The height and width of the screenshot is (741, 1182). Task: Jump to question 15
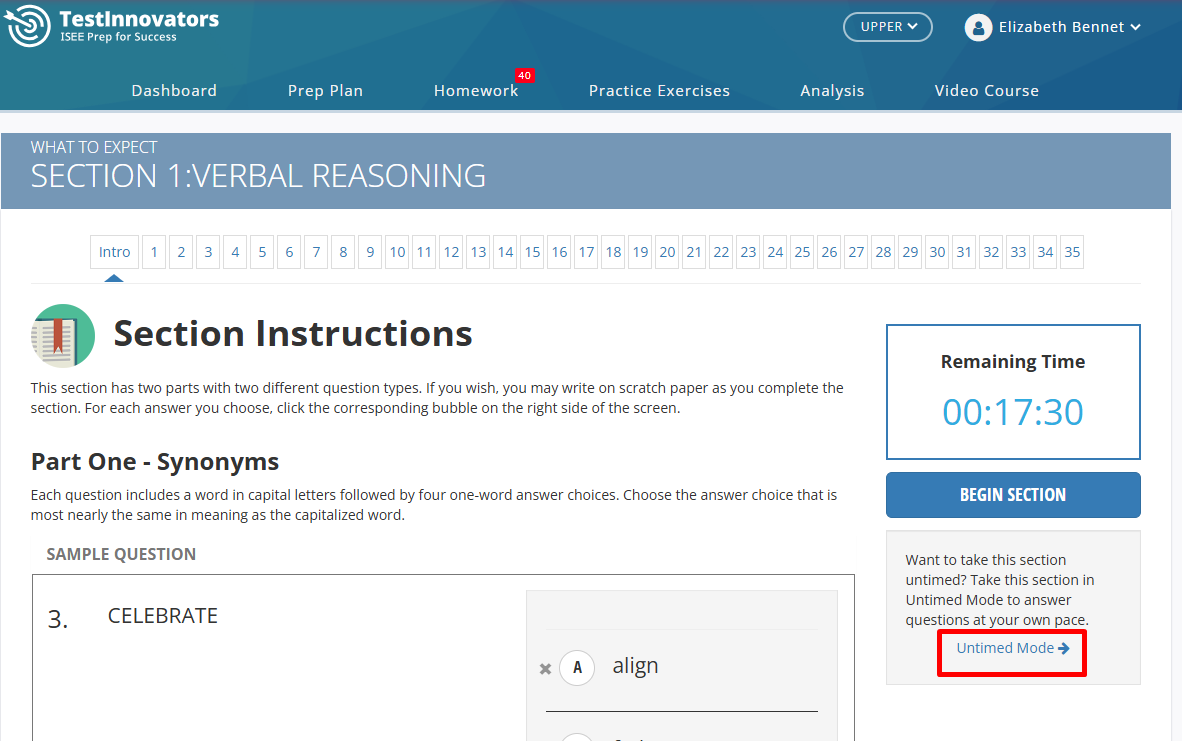click(x=532, y=252)
